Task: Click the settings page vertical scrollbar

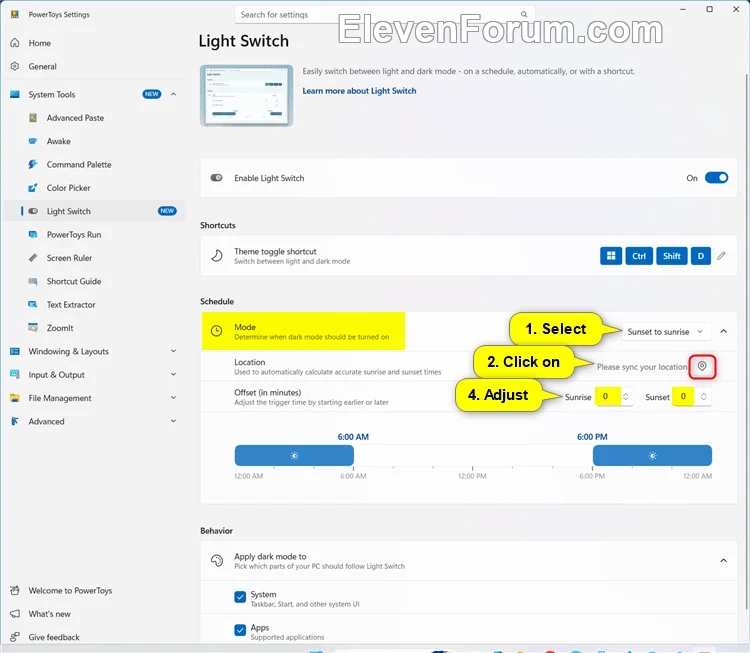Action: [747, 342]
